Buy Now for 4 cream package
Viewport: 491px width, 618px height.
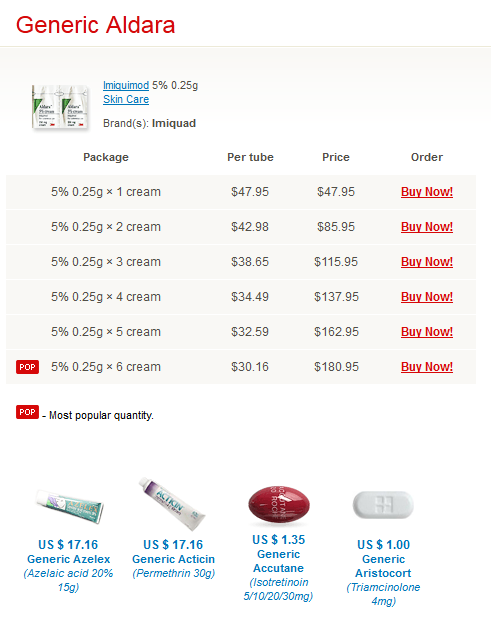[x=427, y=297]
